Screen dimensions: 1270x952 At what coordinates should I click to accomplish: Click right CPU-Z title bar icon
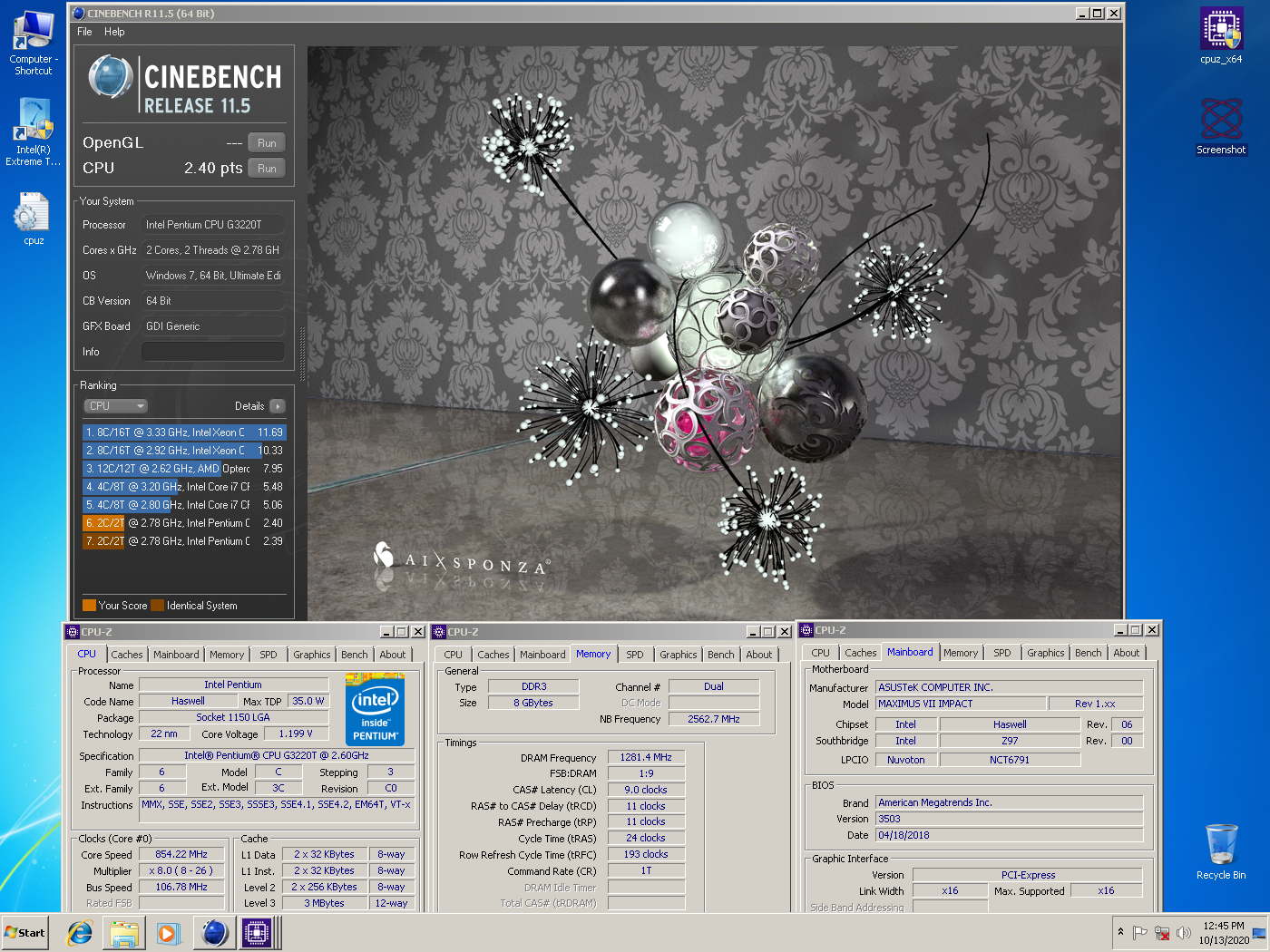(806, 630)
